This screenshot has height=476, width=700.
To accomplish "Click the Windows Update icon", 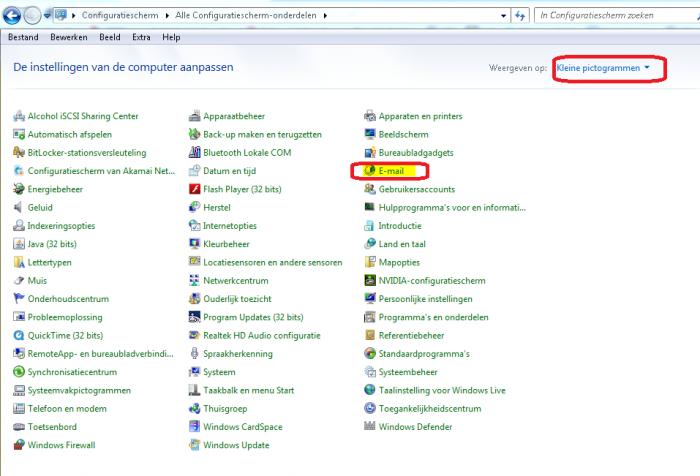I will point(194,445).
